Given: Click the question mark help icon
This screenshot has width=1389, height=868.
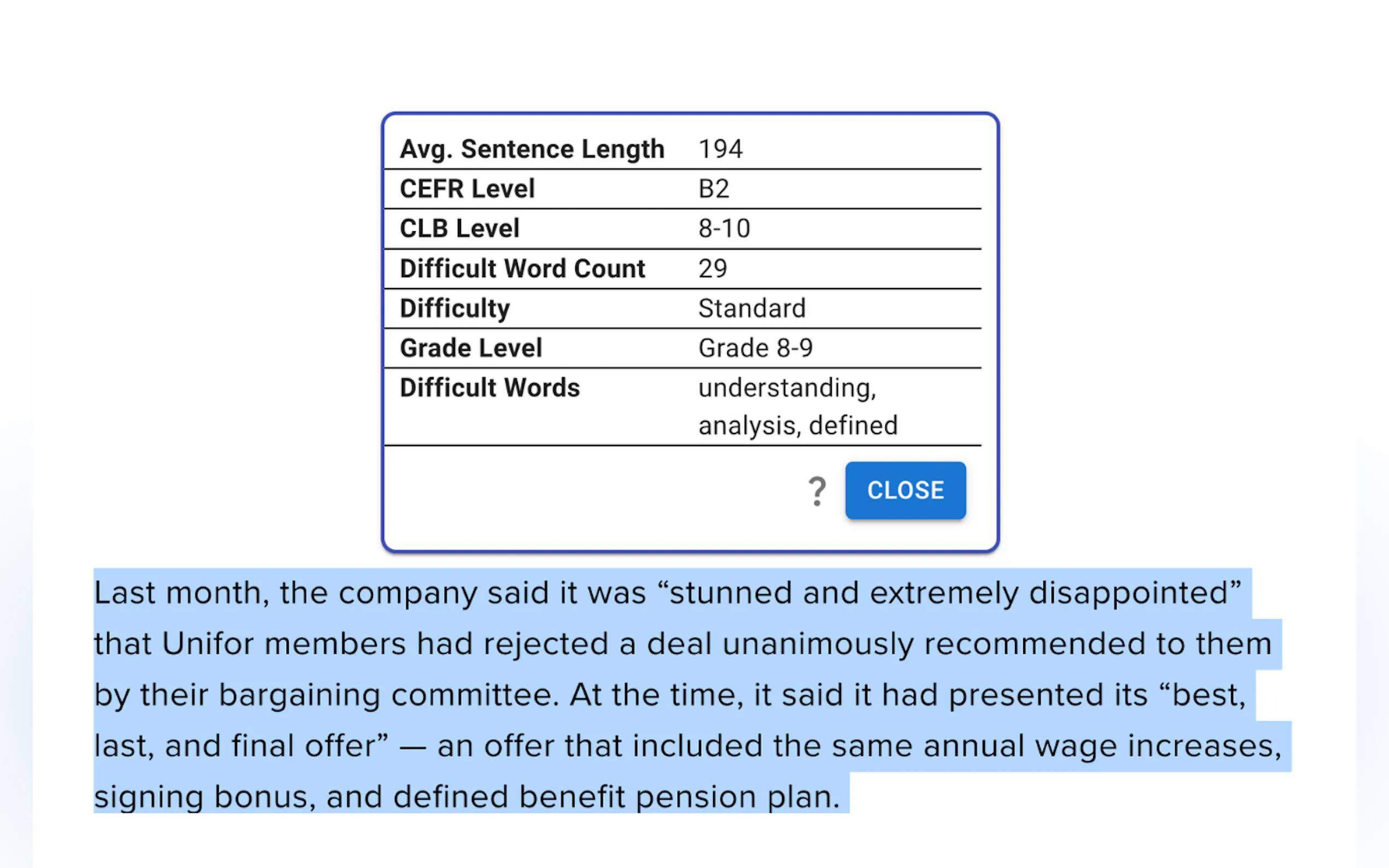Looking at the screenshot, I should click(816, 491).
